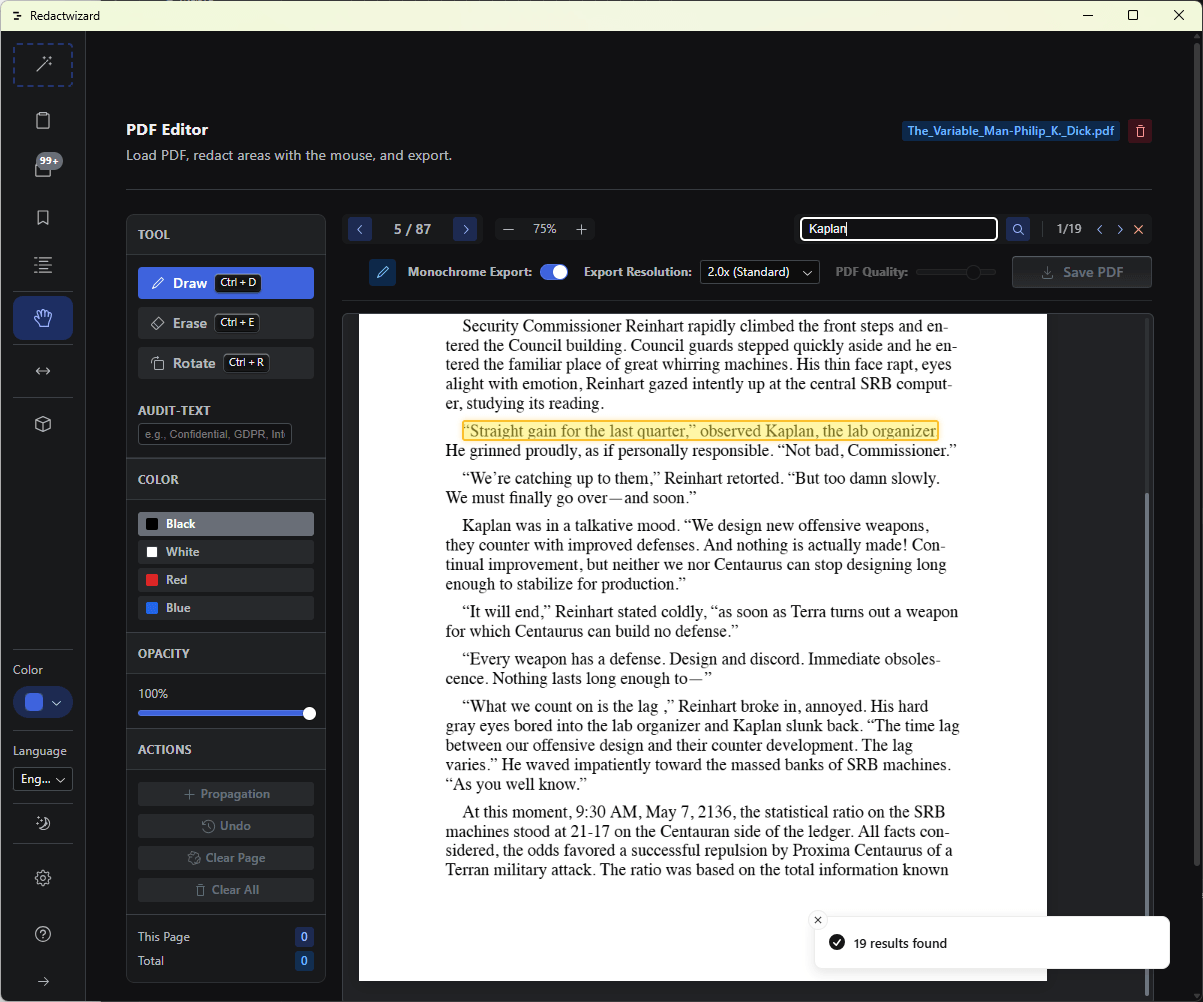This screenshot has height=1002, width=1203.
Task: Open the sidebar Color dropdown
Action: point(43,702)
